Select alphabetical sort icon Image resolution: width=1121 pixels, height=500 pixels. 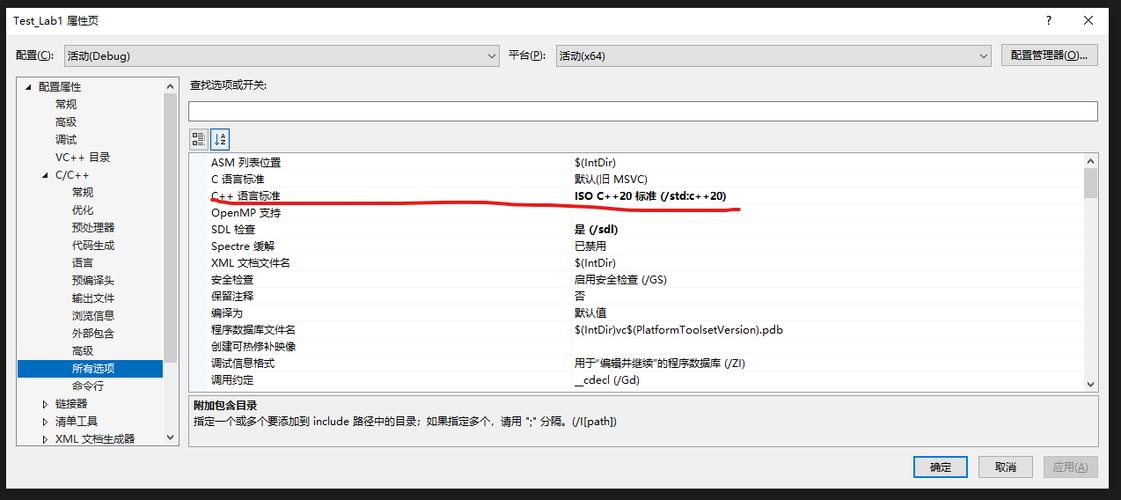(x=220, y=139)
